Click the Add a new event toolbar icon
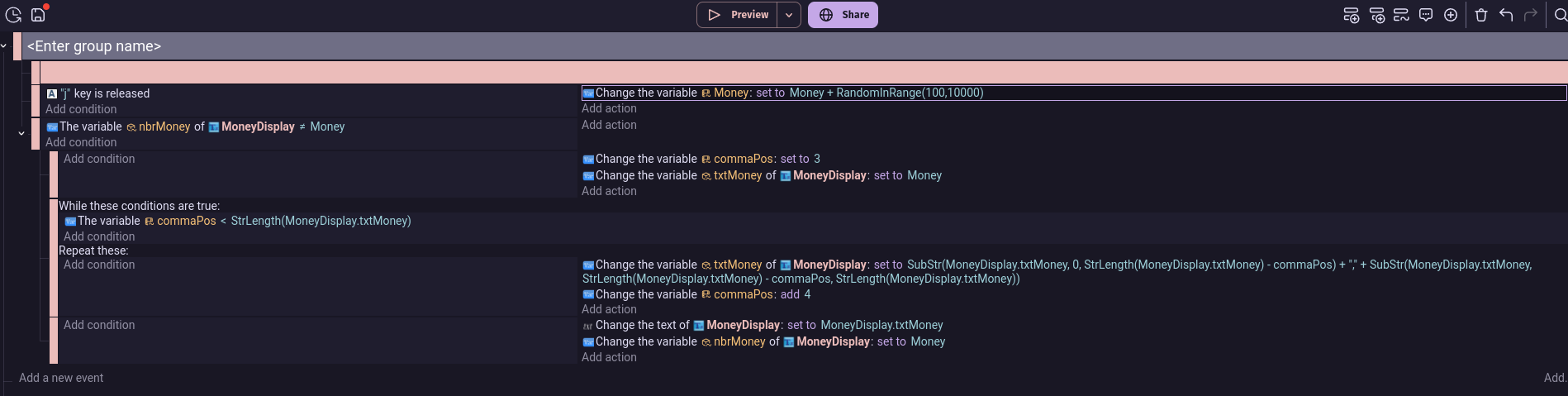The width and height of the screenshot is (1568, 396). pos(1352,15)
